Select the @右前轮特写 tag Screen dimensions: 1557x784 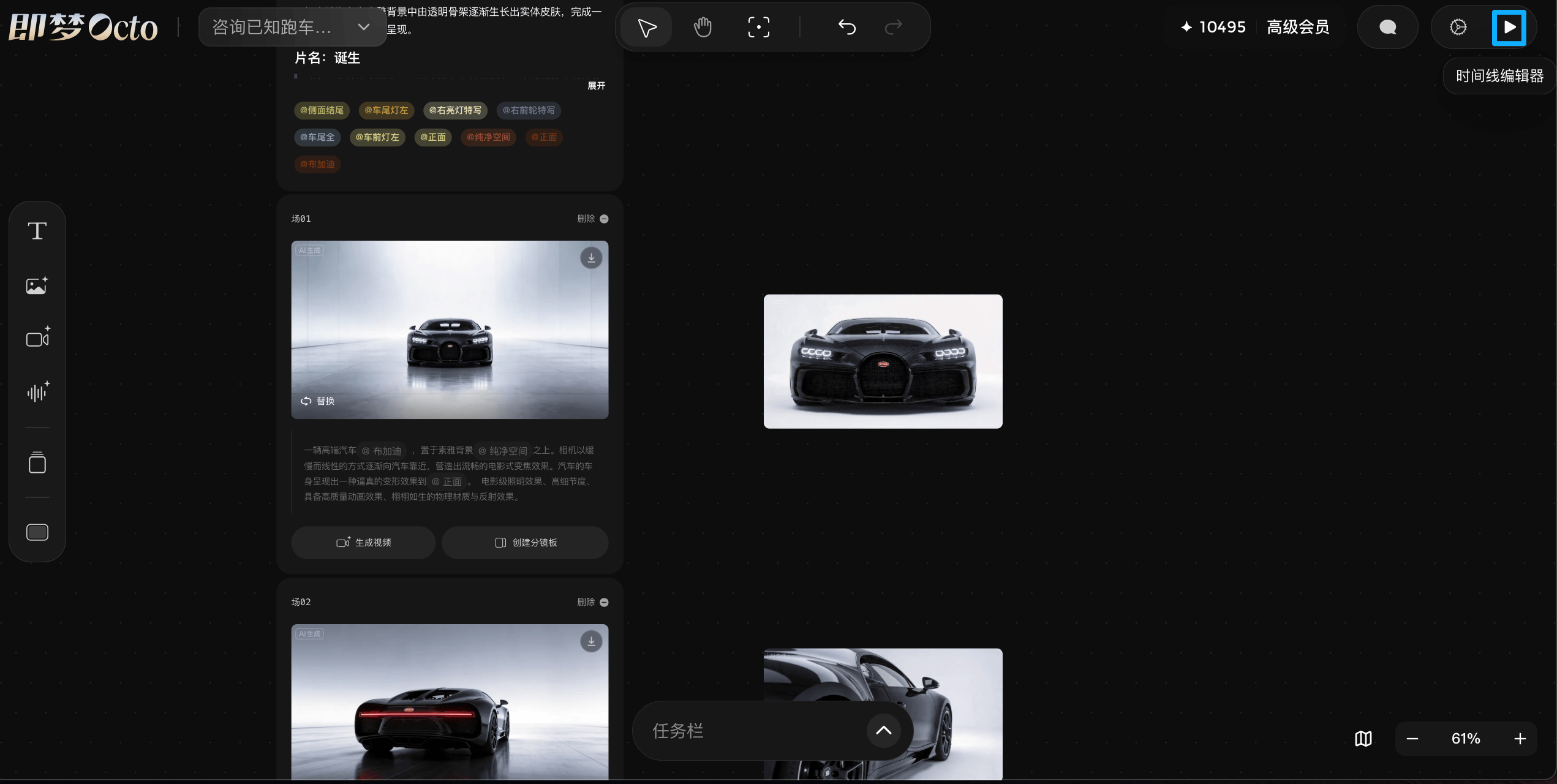[529, 110]
